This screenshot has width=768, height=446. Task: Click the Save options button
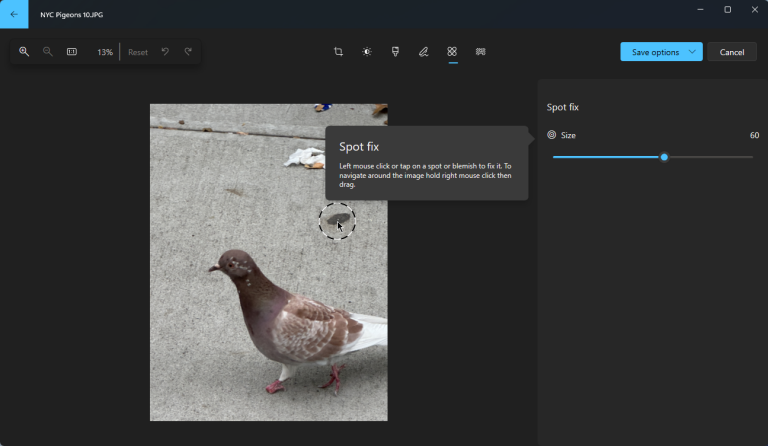click(x=655, y=52)
